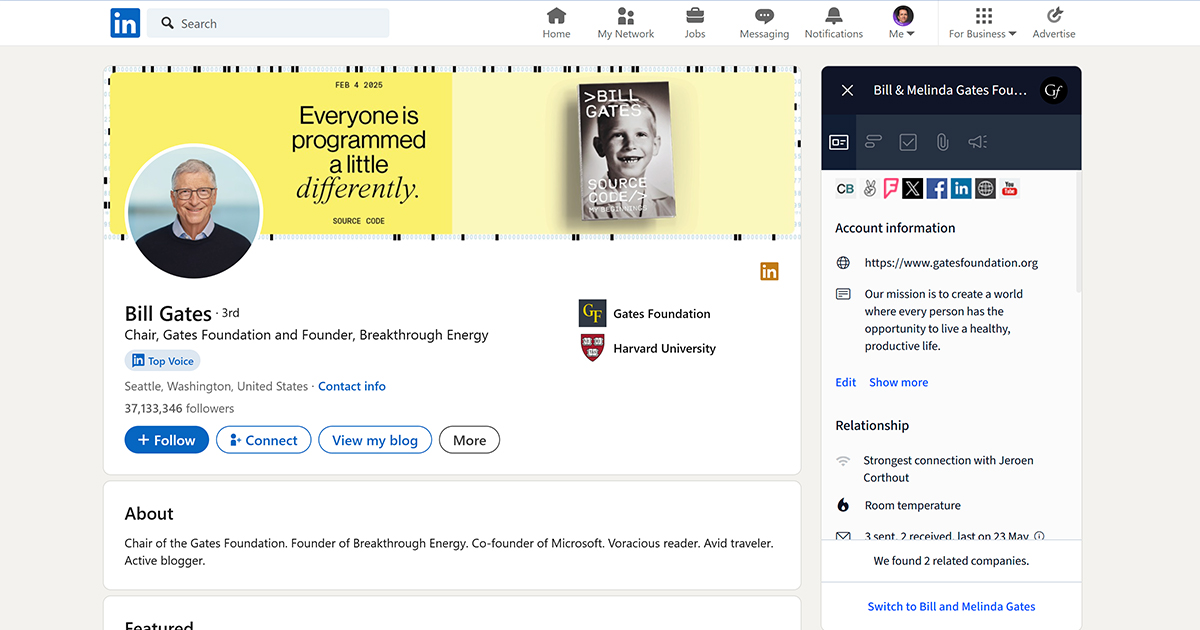1200x630 pixels.
Task: Click the description note icon beside mission
Action: point(843,294)
